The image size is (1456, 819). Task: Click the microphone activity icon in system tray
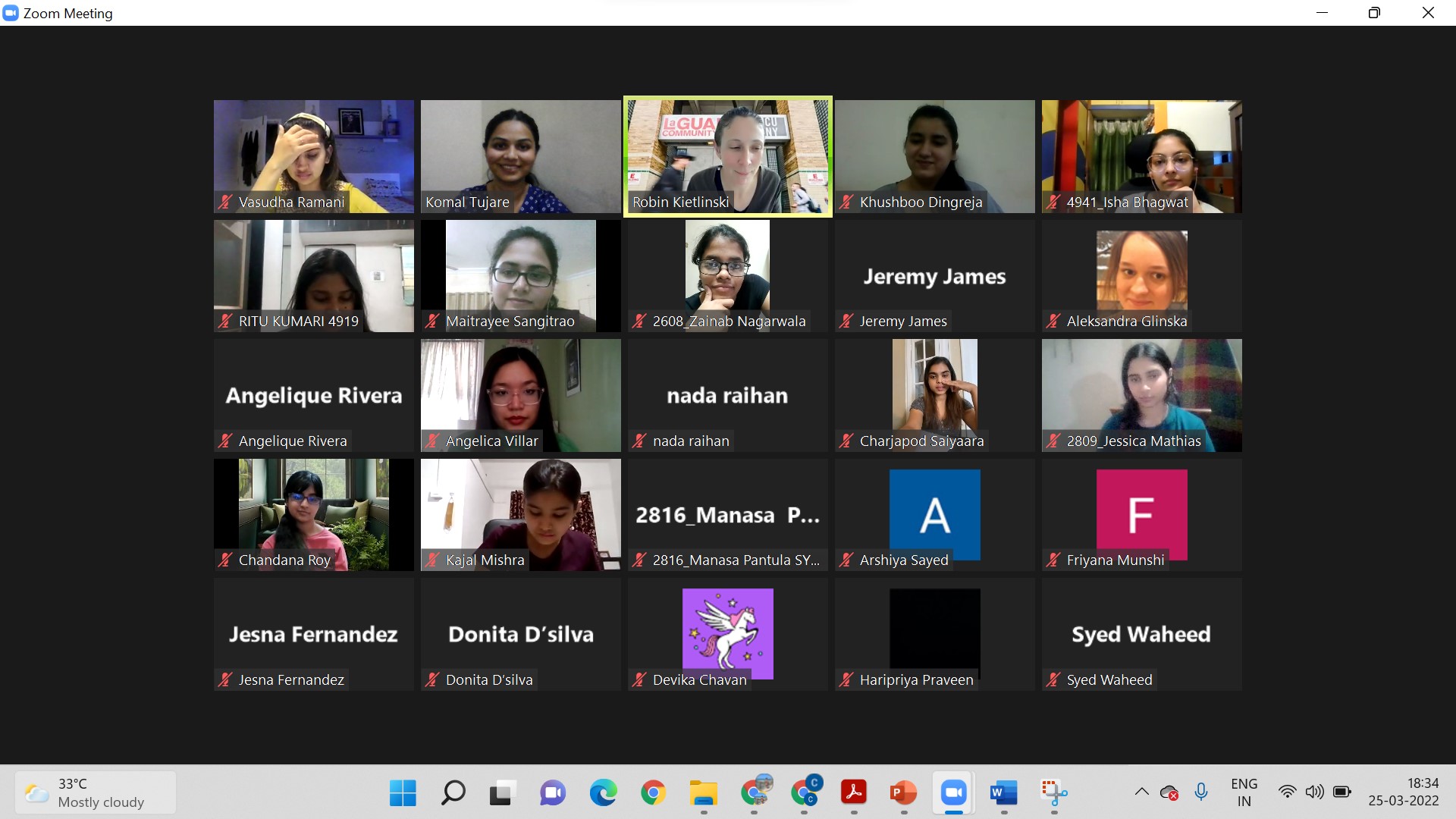coord(1200,792)
